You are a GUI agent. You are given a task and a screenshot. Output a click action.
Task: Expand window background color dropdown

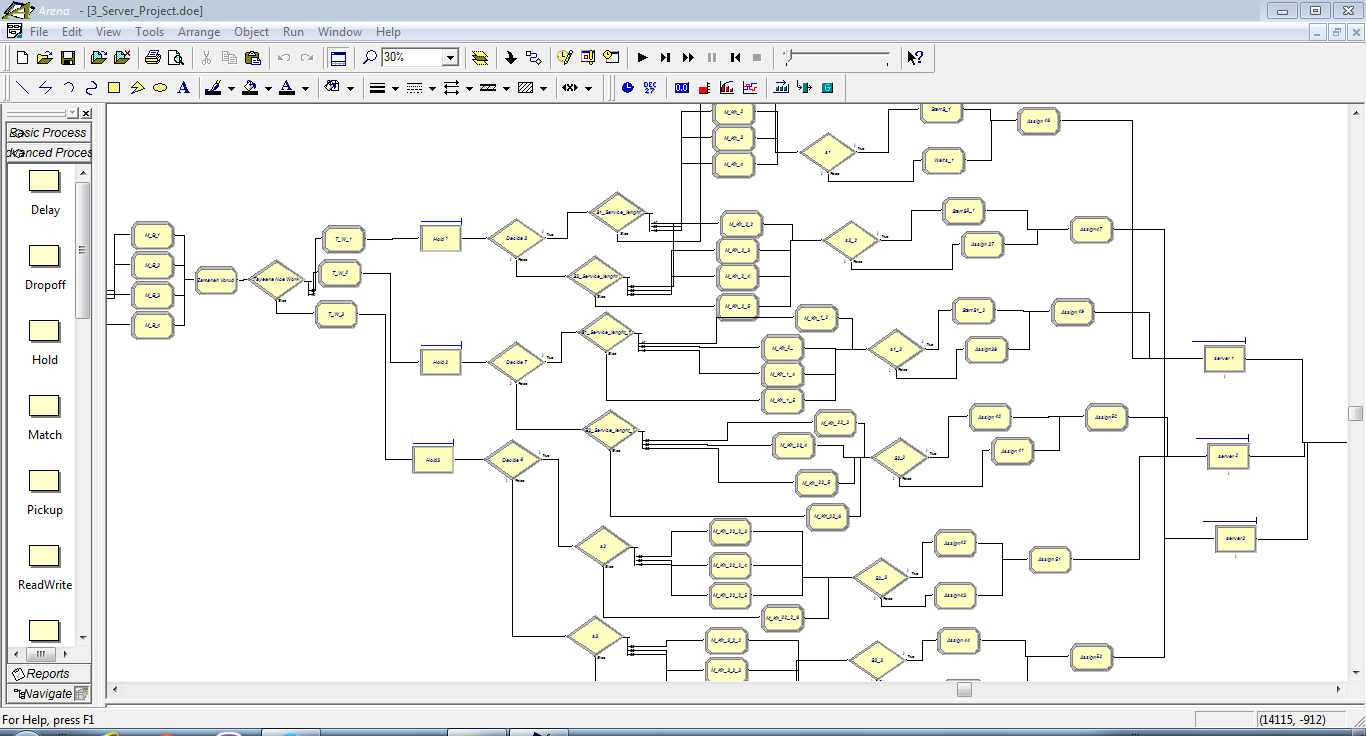350,88
